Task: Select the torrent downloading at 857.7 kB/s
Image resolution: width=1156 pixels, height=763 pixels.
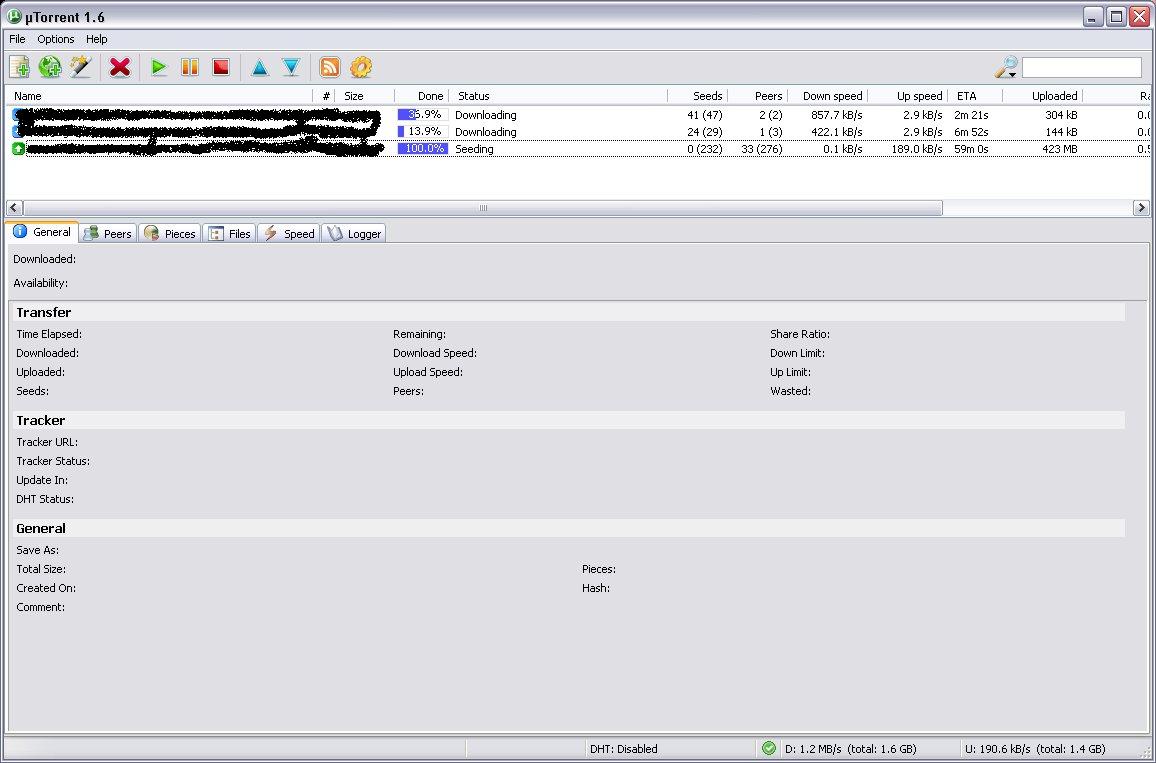Action: (x=579, y=115)
